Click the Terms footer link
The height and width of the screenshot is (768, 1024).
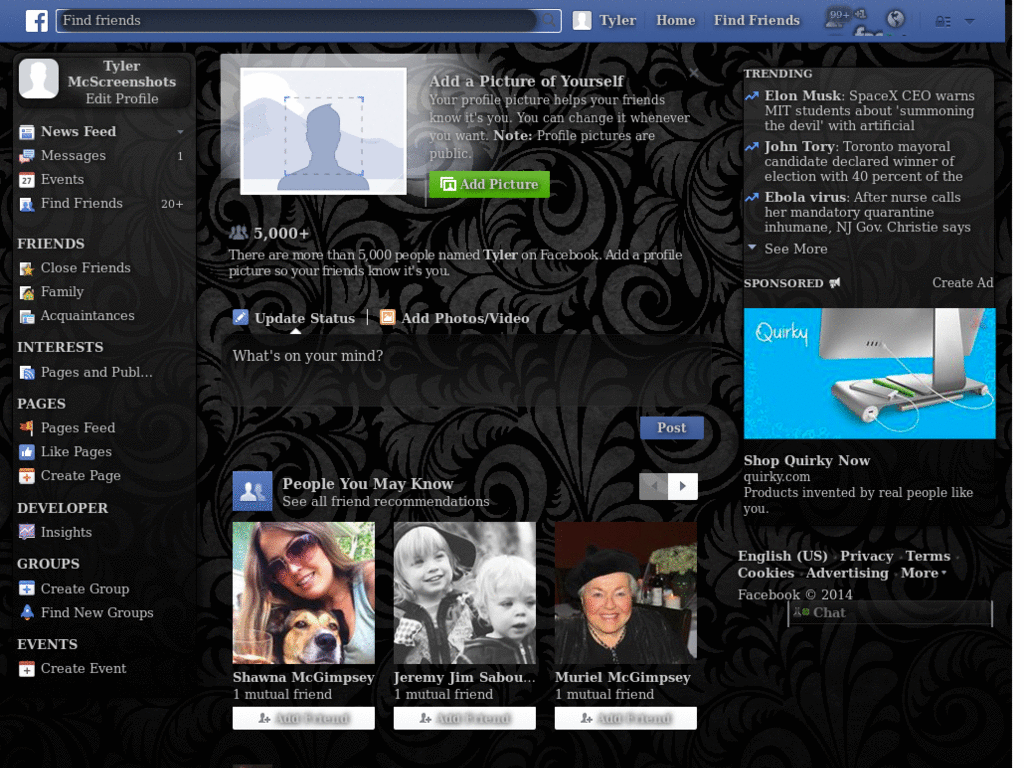click(x=927, y=556)
